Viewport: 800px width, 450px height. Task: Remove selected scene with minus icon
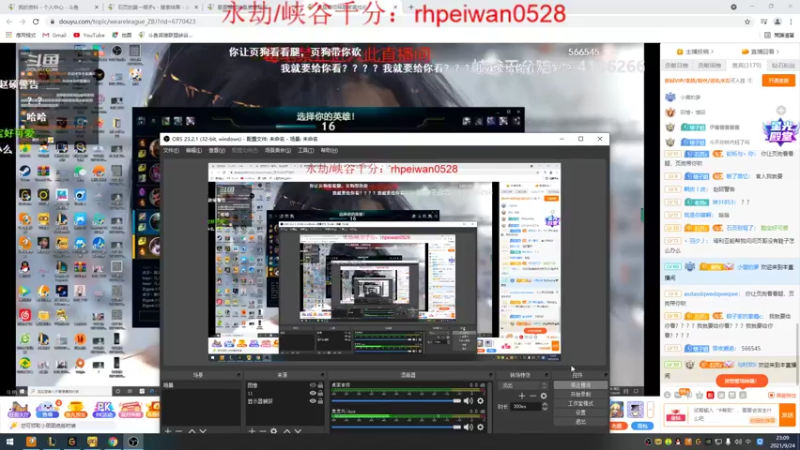[x=179, y=431]
